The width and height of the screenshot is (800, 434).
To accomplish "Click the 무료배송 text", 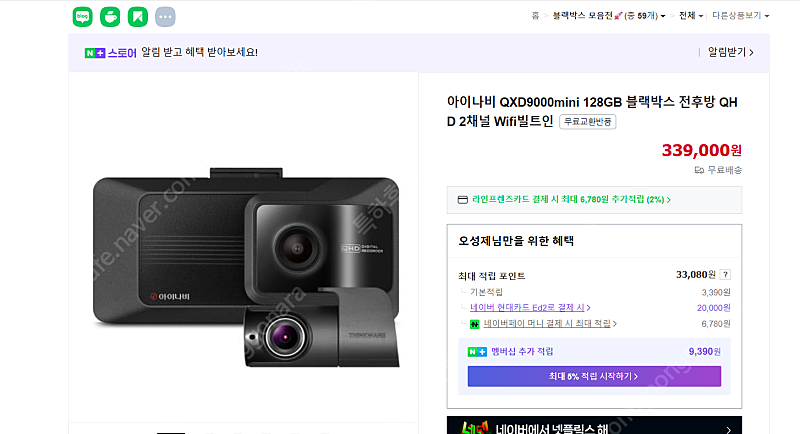I will coord(724,170).
